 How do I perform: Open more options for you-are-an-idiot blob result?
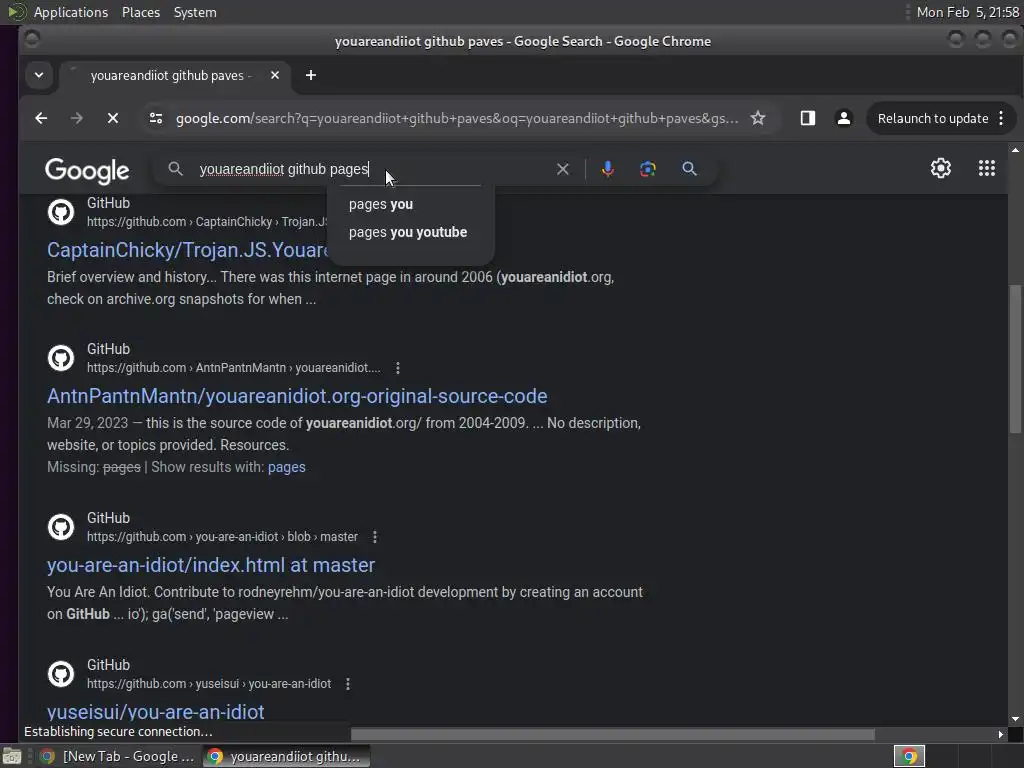click(375, 537)
